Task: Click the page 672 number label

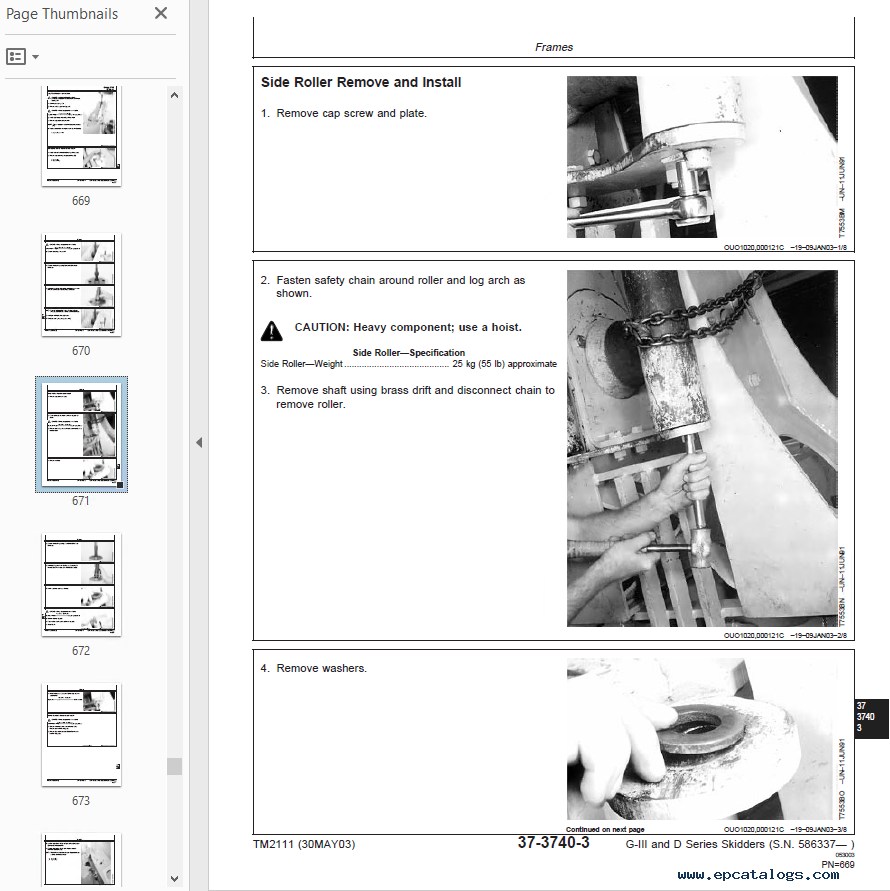Action: [x=81, y=651]
